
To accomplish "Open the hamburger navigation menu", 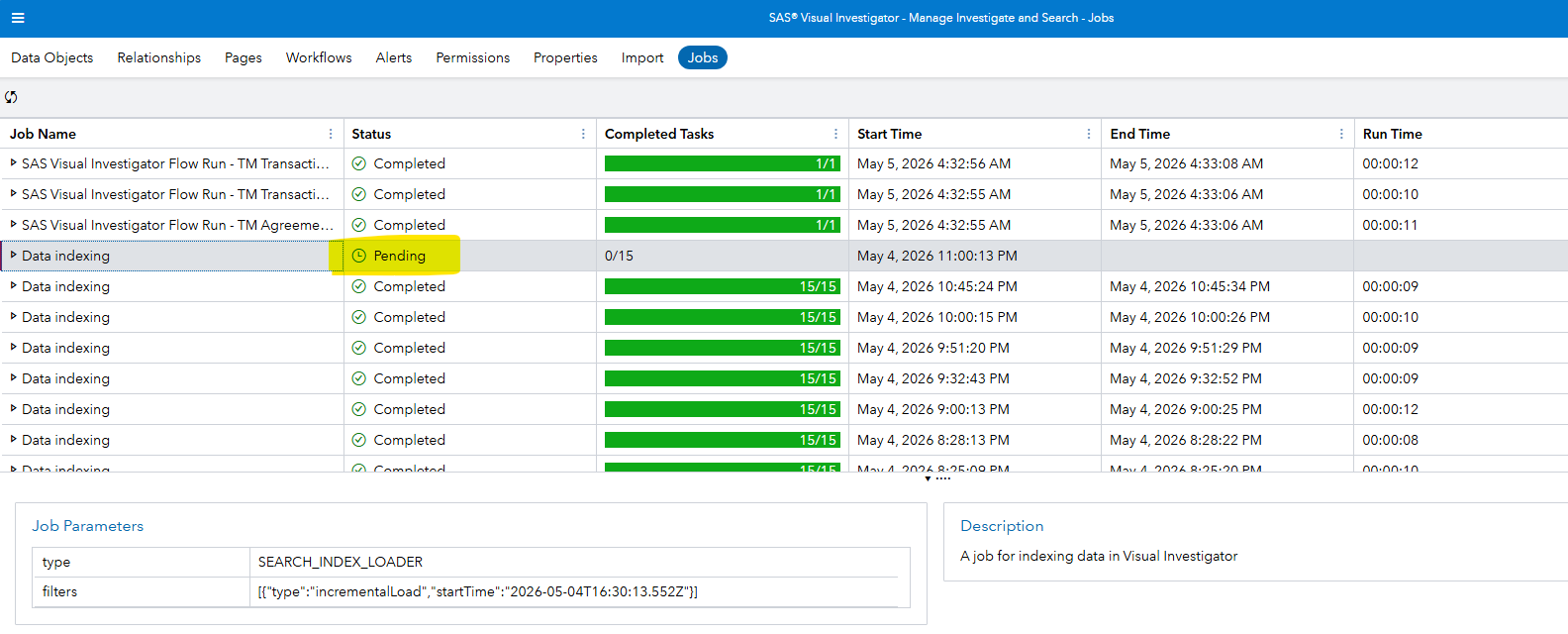I will 18,18.
